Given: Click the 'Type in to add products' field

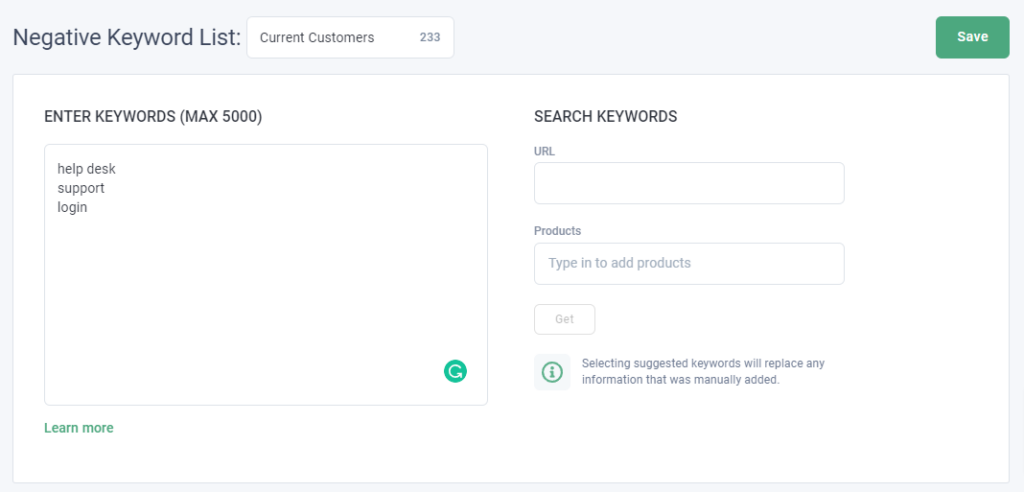Looking at the screenshot, I should click(x=689, y=263).
